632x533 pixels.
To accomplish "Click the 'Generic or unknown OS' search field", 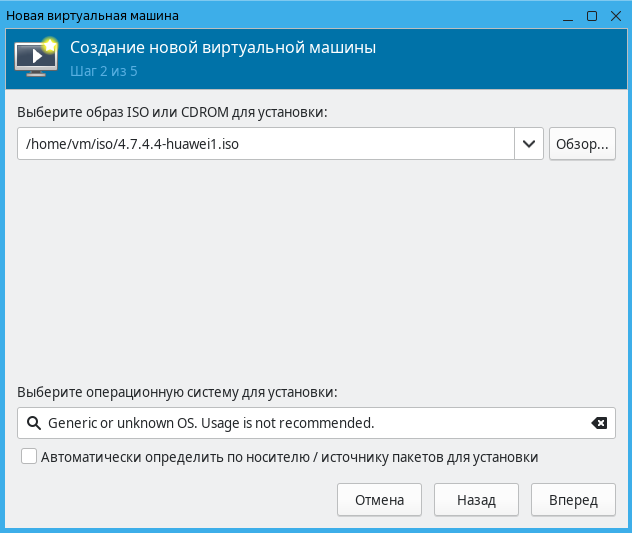I will 310,423.
